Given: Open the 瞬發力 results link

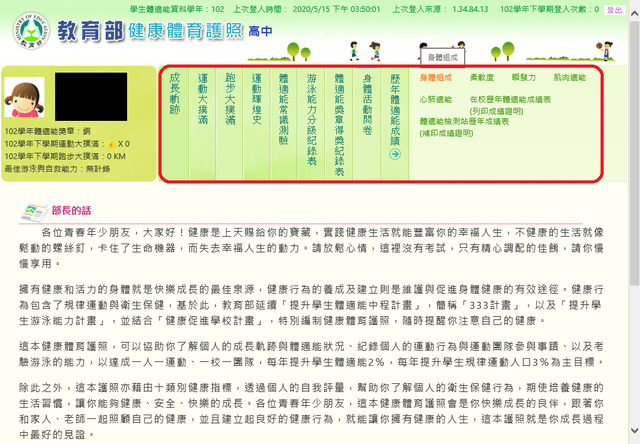Looking at the screenshot, I should click(x=524, y=78).
